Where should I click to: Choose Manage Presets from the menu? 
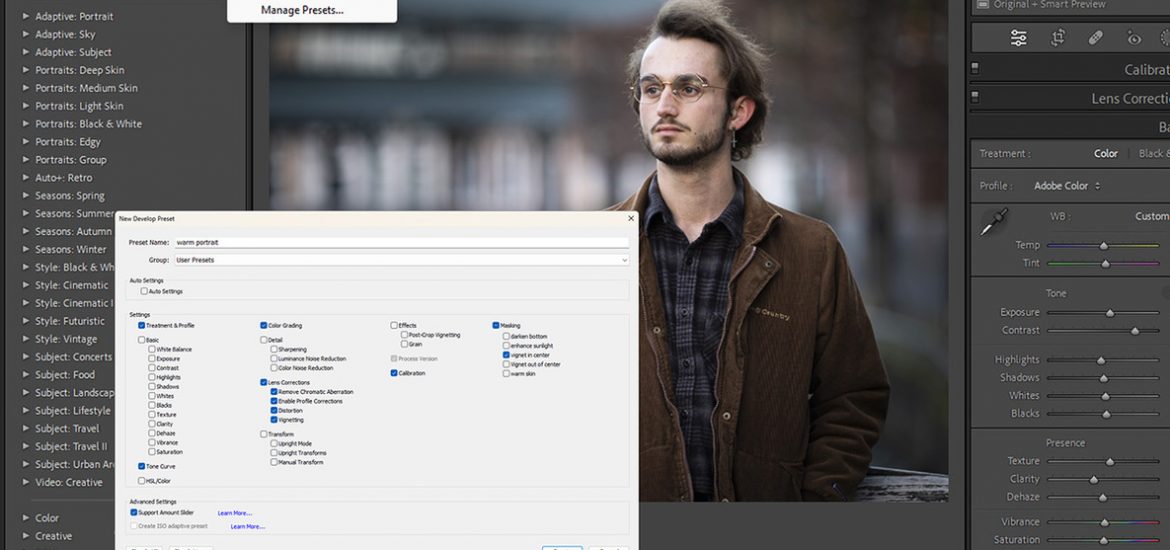[301, 10]
